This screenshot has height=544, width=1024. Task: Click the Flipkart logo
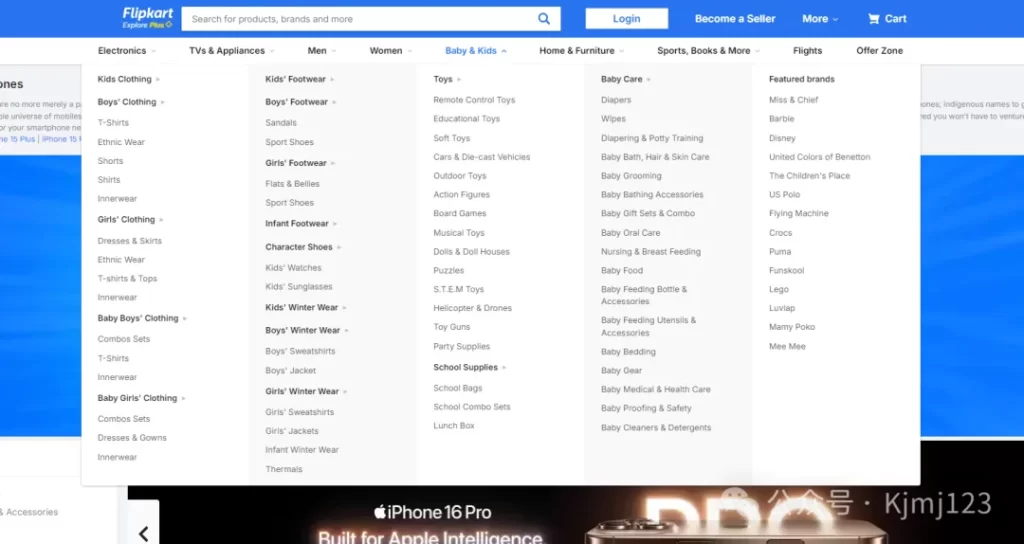click(148, 18)
